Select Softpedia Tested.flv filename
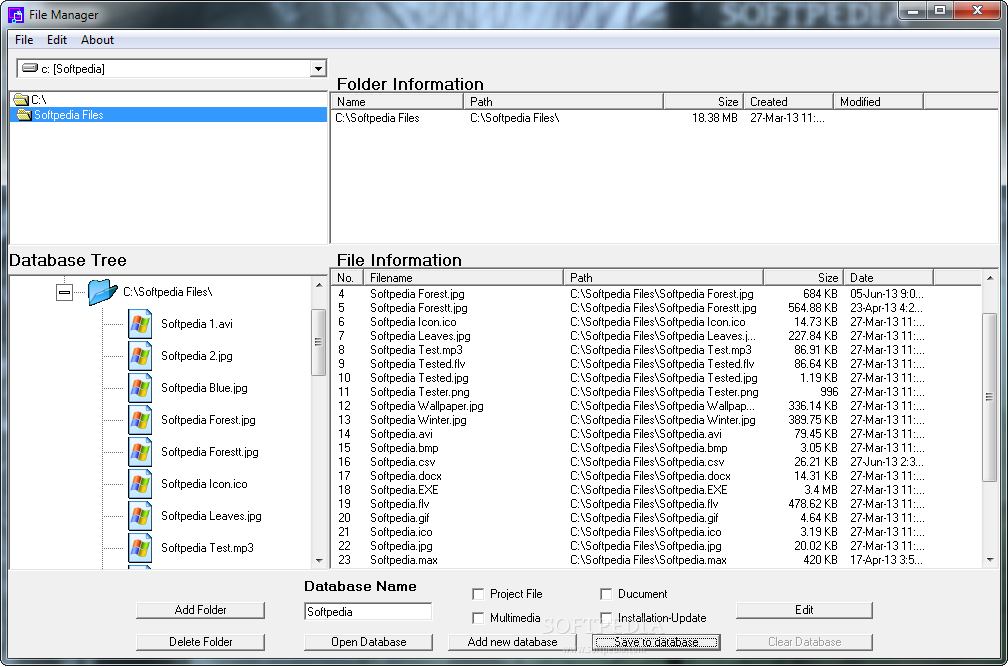 (x=418, y=364)
